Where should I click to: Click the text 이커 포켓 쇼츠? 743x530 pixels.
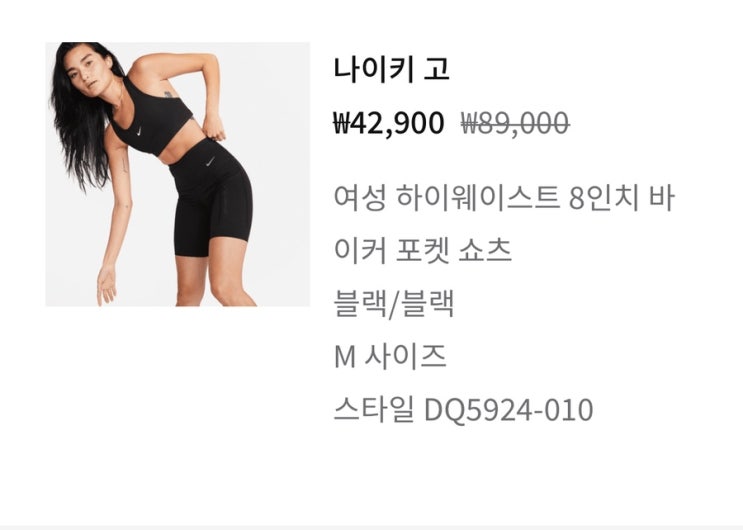423,250
